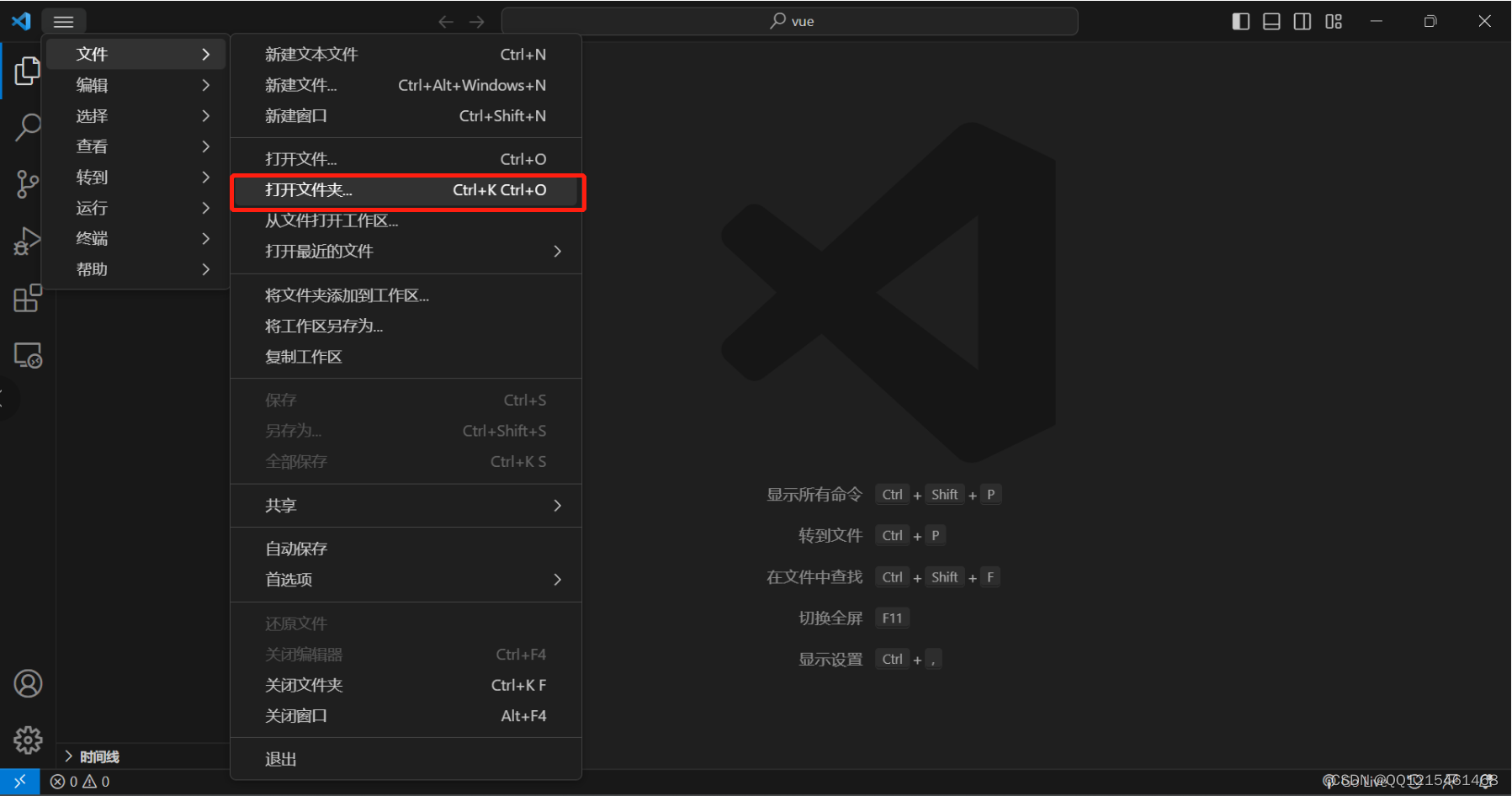Screen dimensions: 1512x796
Task: Choose 将文件夹添加到工作区... entry
Action: tap(406, 295)
